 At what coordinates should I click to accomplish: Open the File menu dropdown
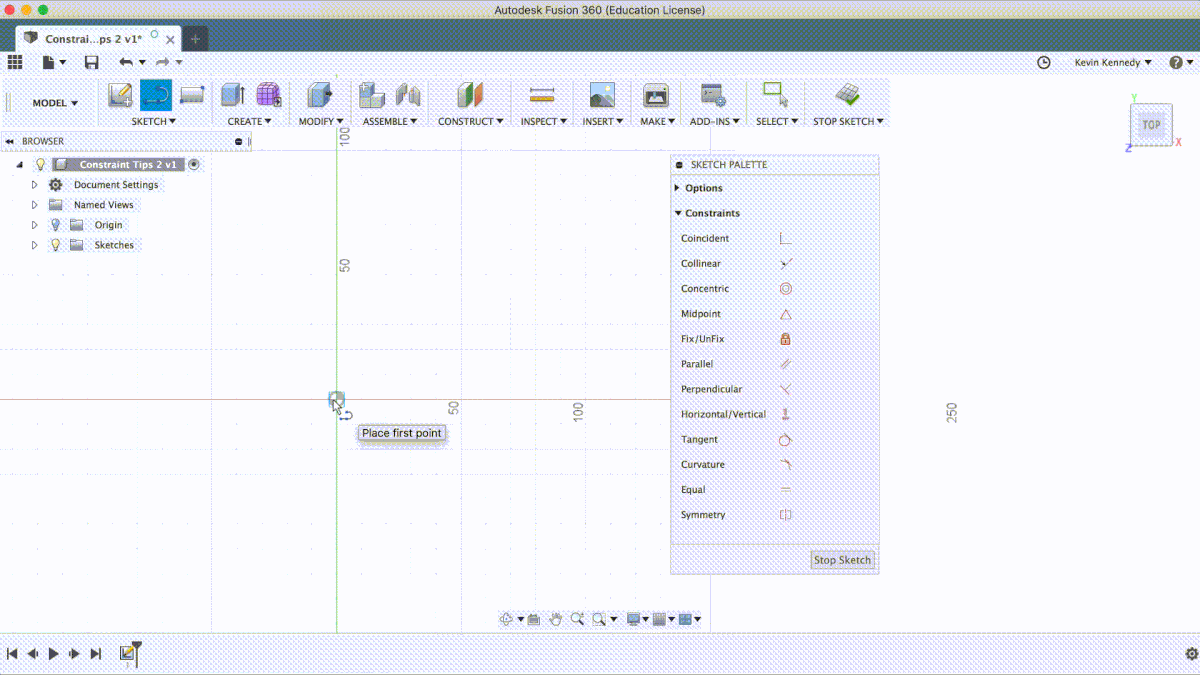pyautogui.click(x=54, y=62)
